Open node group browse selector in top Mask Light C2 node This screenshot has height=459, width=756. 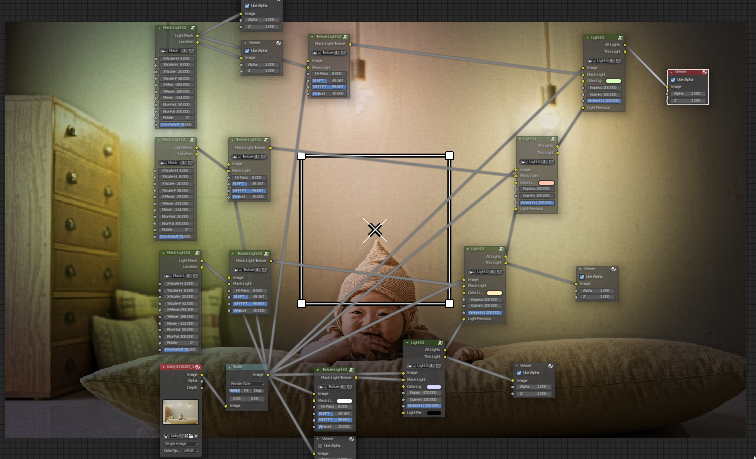click(164, 51)
